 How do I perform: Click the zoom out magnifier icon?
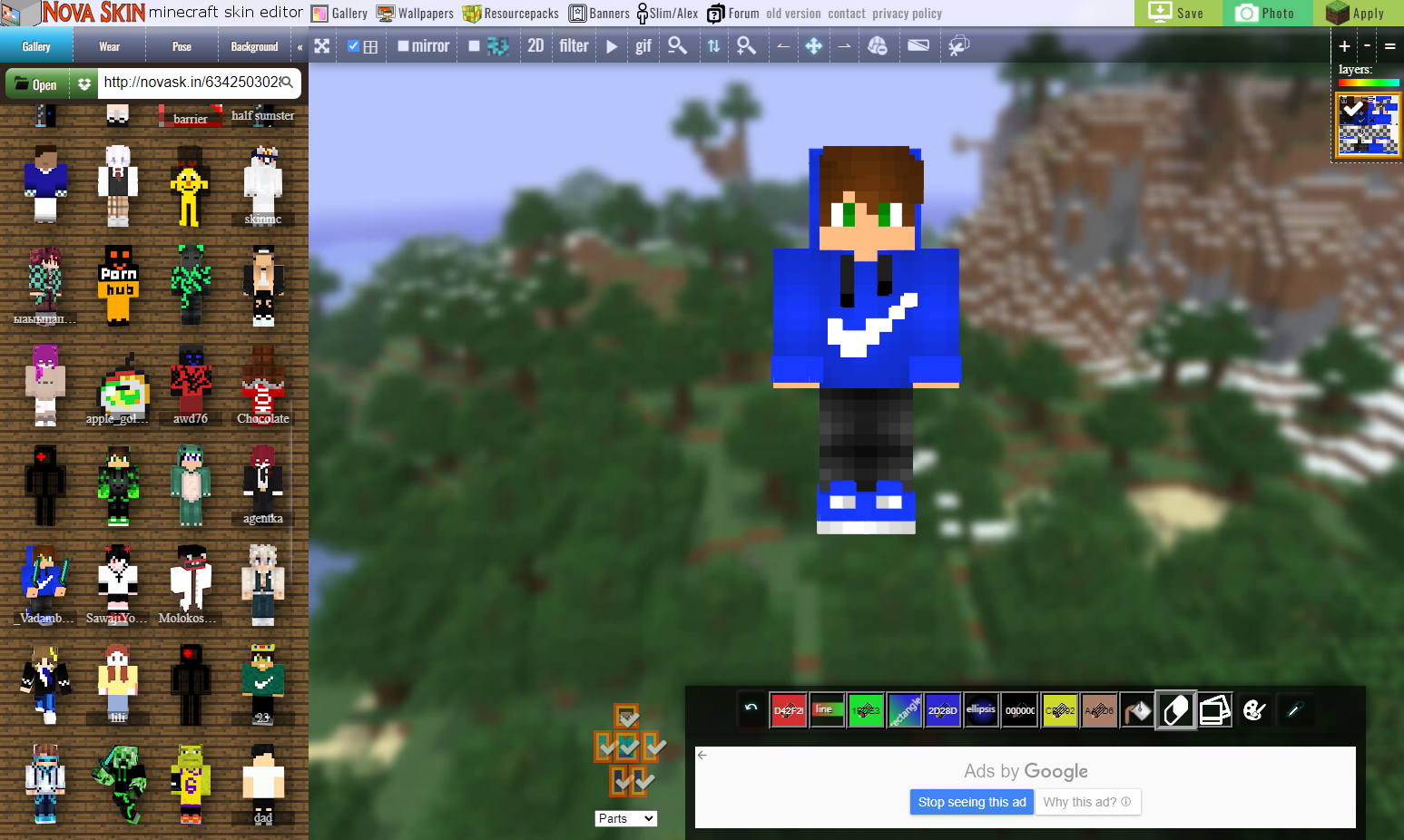[677, 46]
